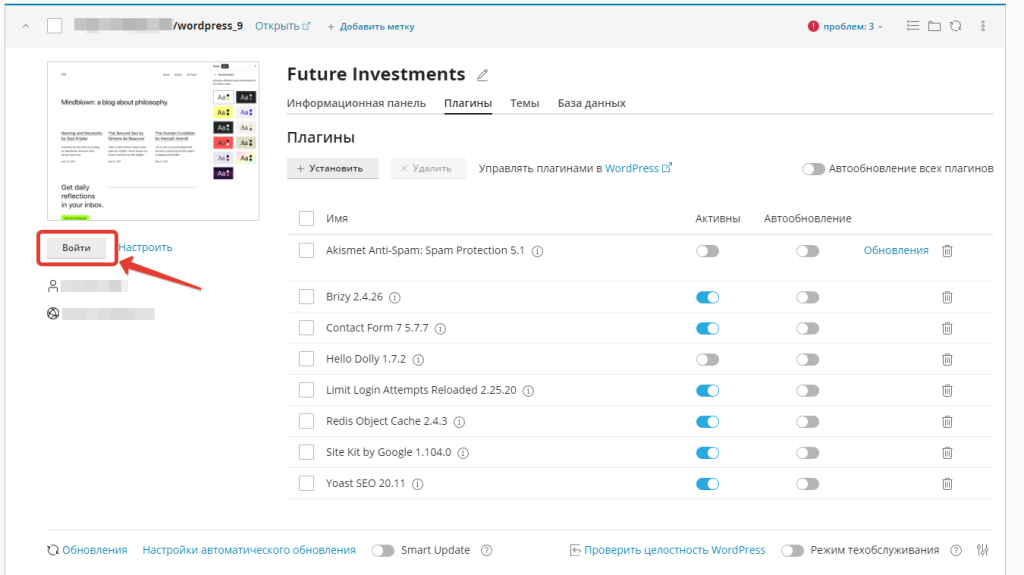The width and height of the screenshot is (1024, 575).
Task: Select Hello Dolly checkbox
Action: 306,359
